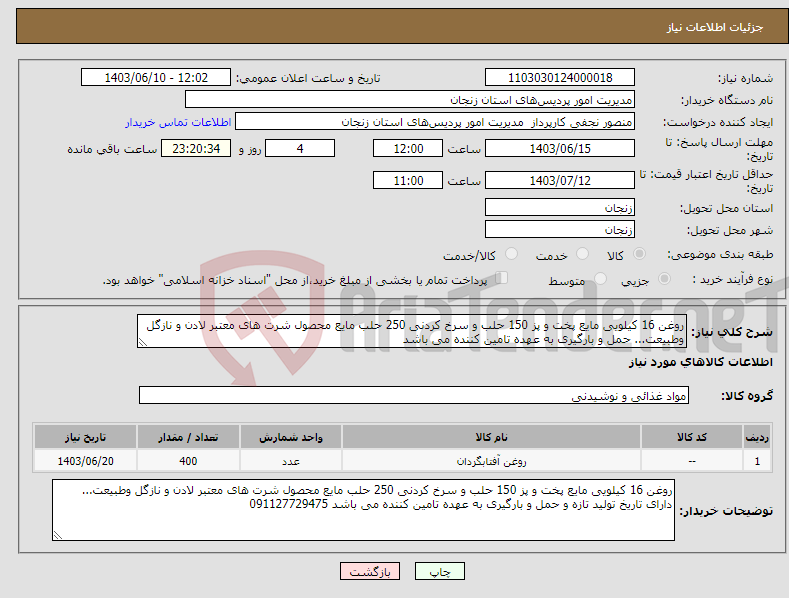Click the ساعت باقی مانده label

tap(112, 150)
